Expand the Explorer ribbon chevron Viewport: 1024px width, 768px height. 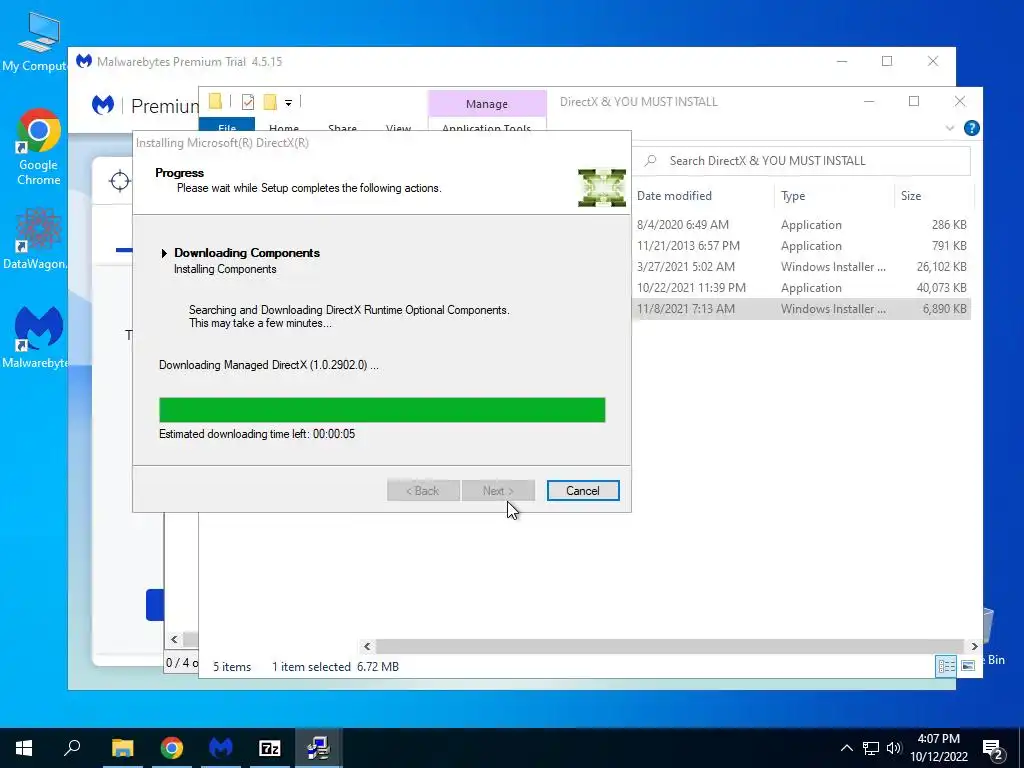[x=950, y=128]
